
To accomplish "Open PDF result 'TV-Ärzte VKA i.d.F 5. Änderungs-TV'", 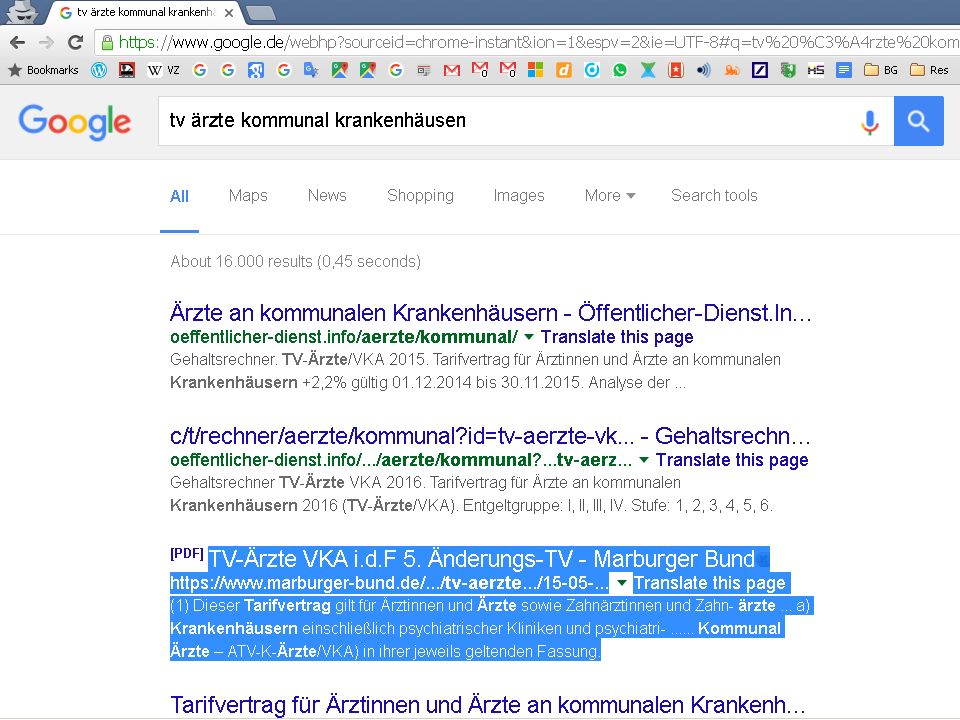I will pos(481,559).
